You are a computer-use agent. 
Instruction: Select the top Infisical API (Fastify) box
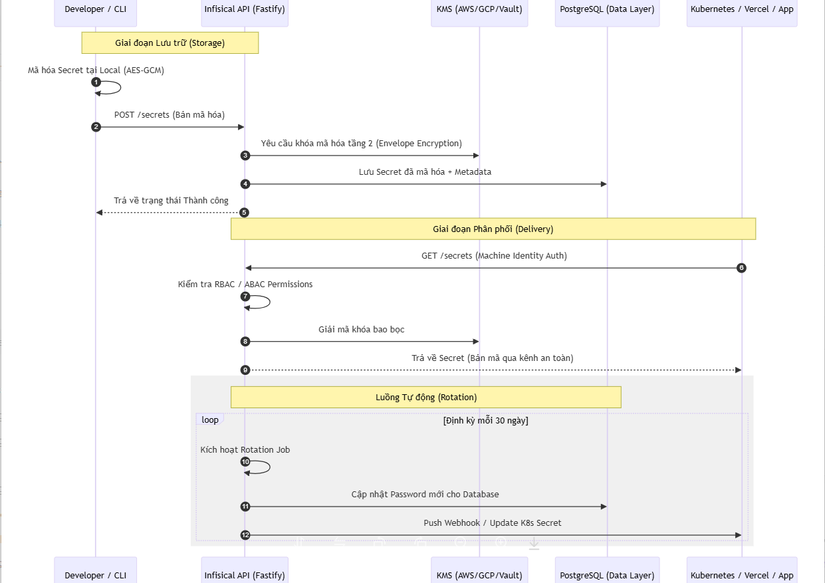coord(245,10)
